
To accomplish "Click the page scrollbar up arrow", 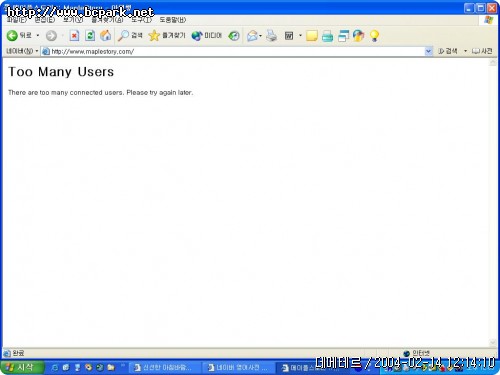I will click(493, 62).
